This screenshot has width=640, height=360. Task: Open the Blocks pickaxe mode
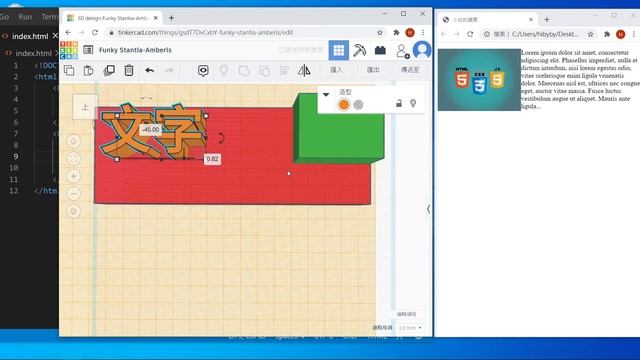(x=360, y=50)
